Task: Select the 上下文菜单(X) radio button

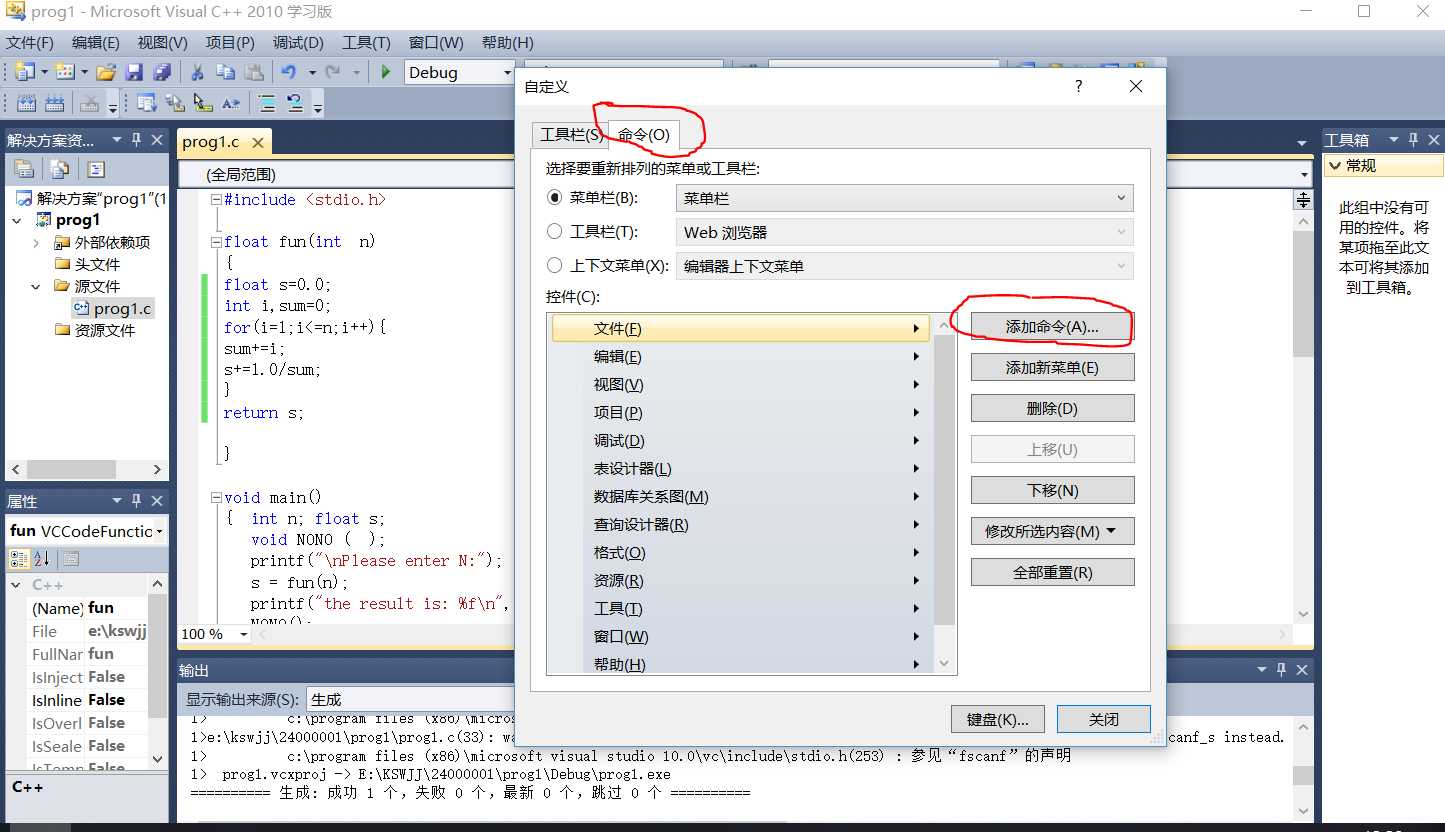Action: [x=555, y=266]
